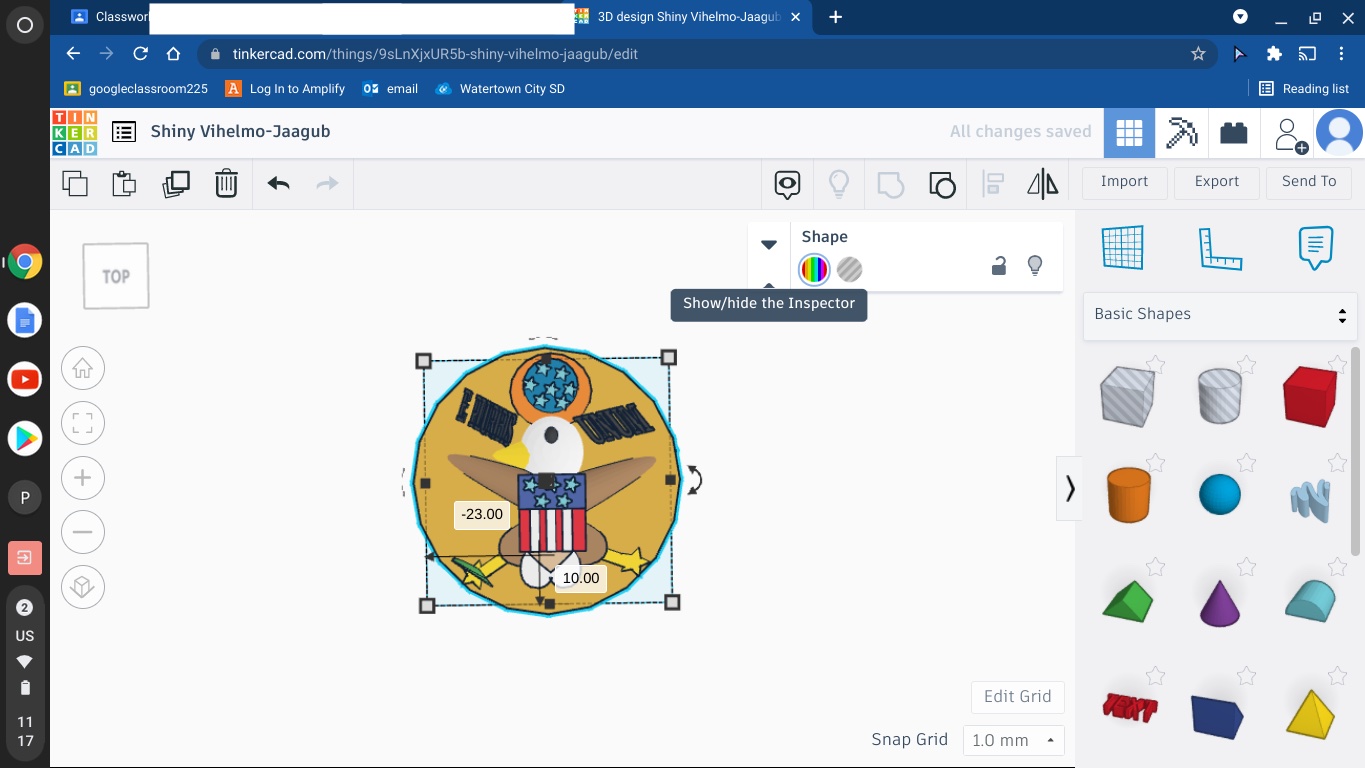The width and height of the screenshot is (1365, 768).
Task: Click the Export button
Action: [x=1217, y=181]
